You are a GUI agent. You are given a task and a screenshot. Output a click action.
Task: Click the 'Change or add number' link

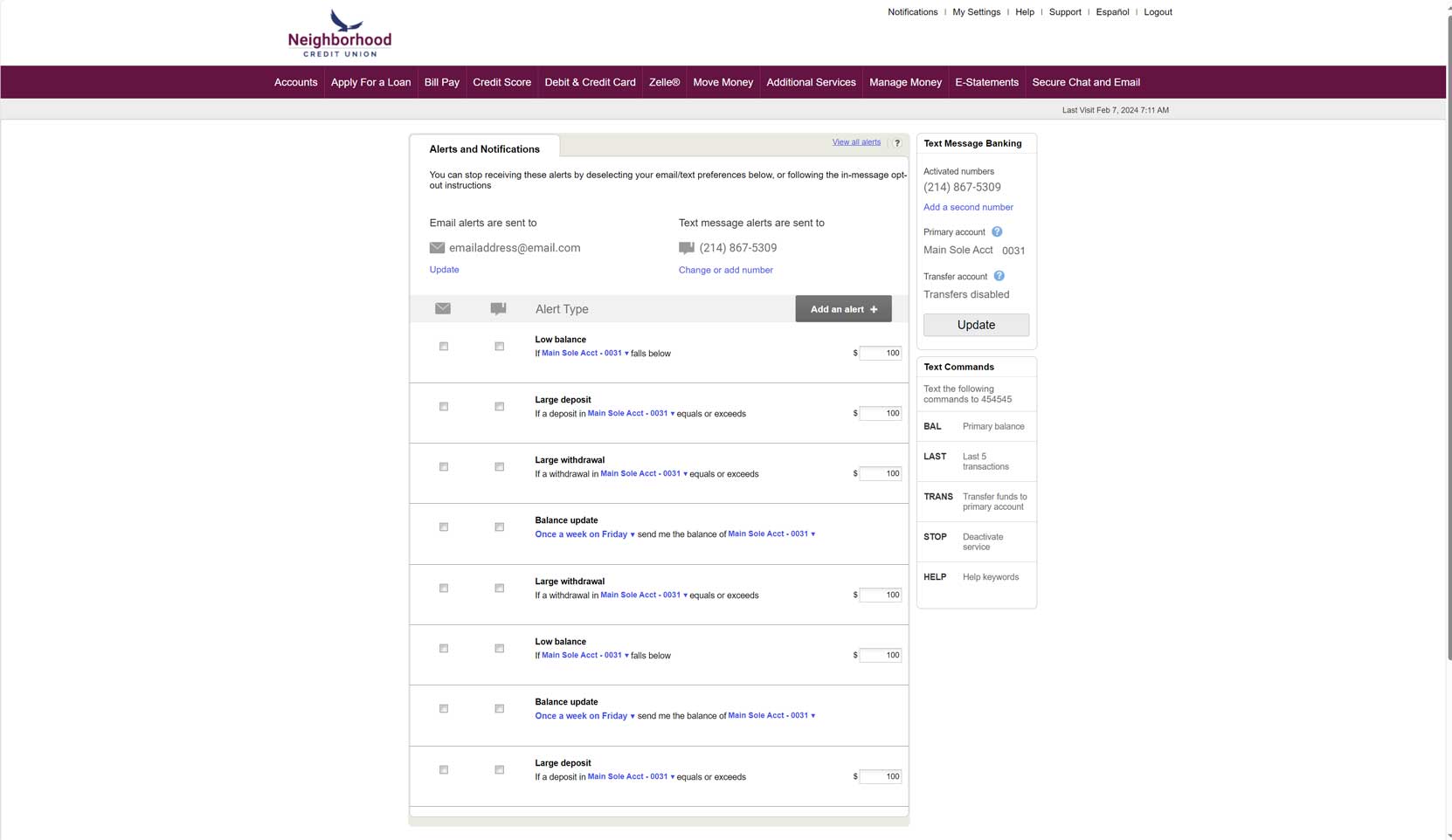pos(725,270)
